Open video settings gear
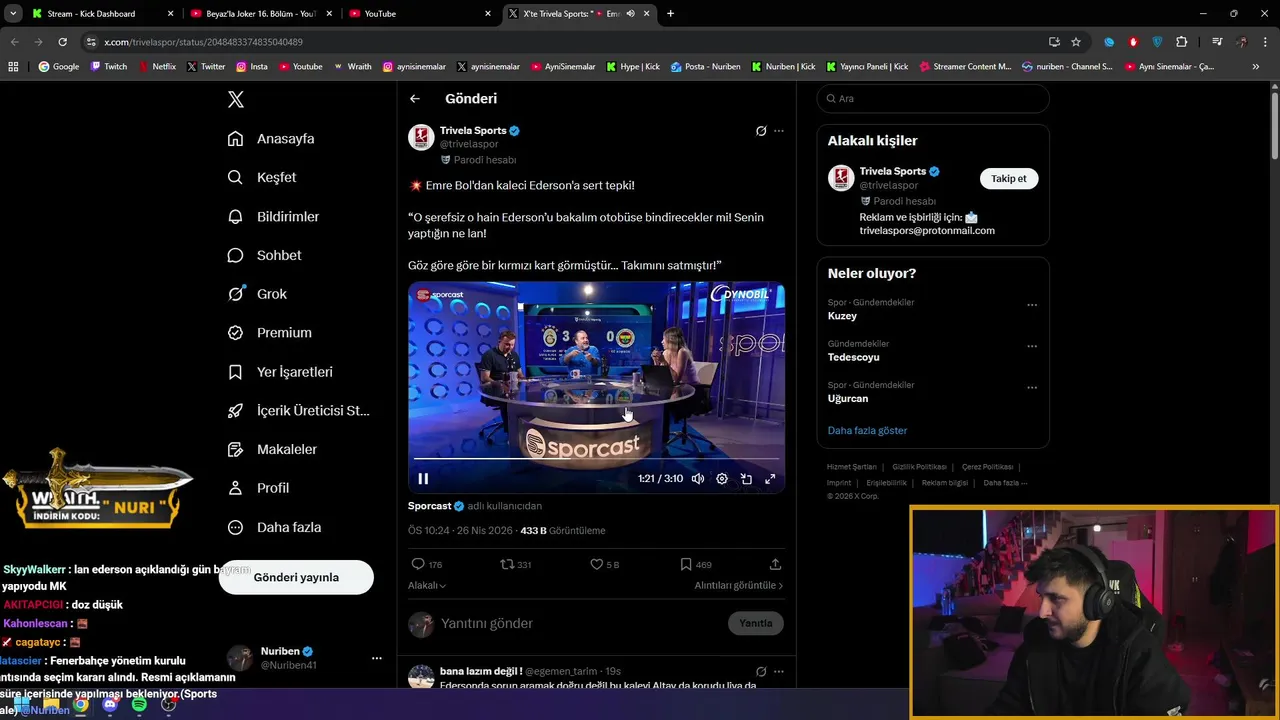This screenshot has height=720, width=1280. [722, 479]
